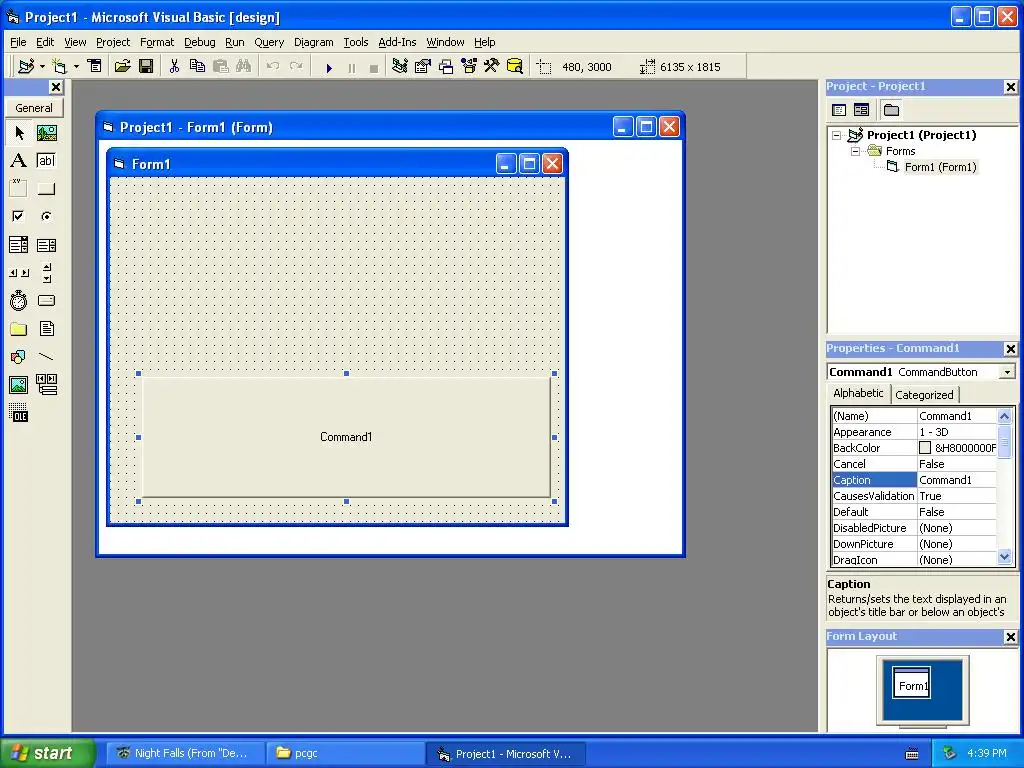Select the CommandButton control in the toolbox
The height and width of the screenshot is (768, 1024).
coord(46,189)
